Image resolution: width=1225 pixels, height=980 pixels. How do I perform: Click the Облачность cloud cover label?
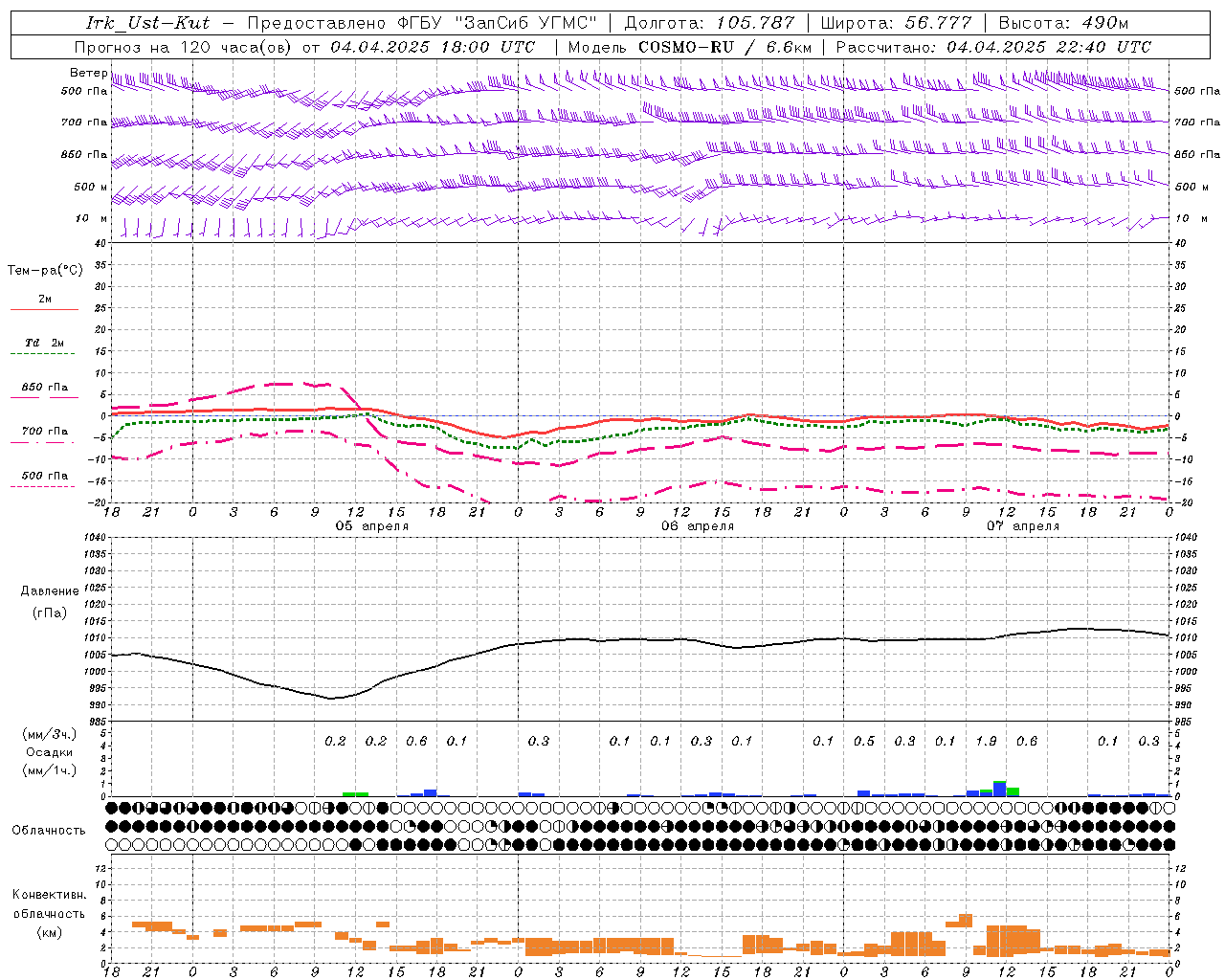click(49, 830)
